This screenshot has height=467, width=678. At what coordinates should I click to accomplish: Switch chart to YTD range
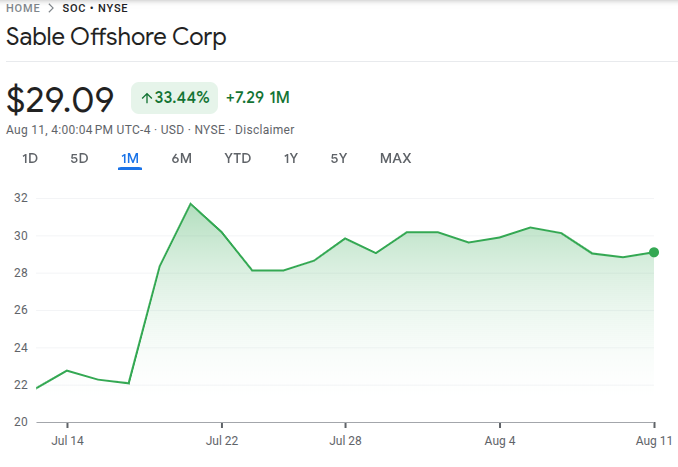(237, 158)
